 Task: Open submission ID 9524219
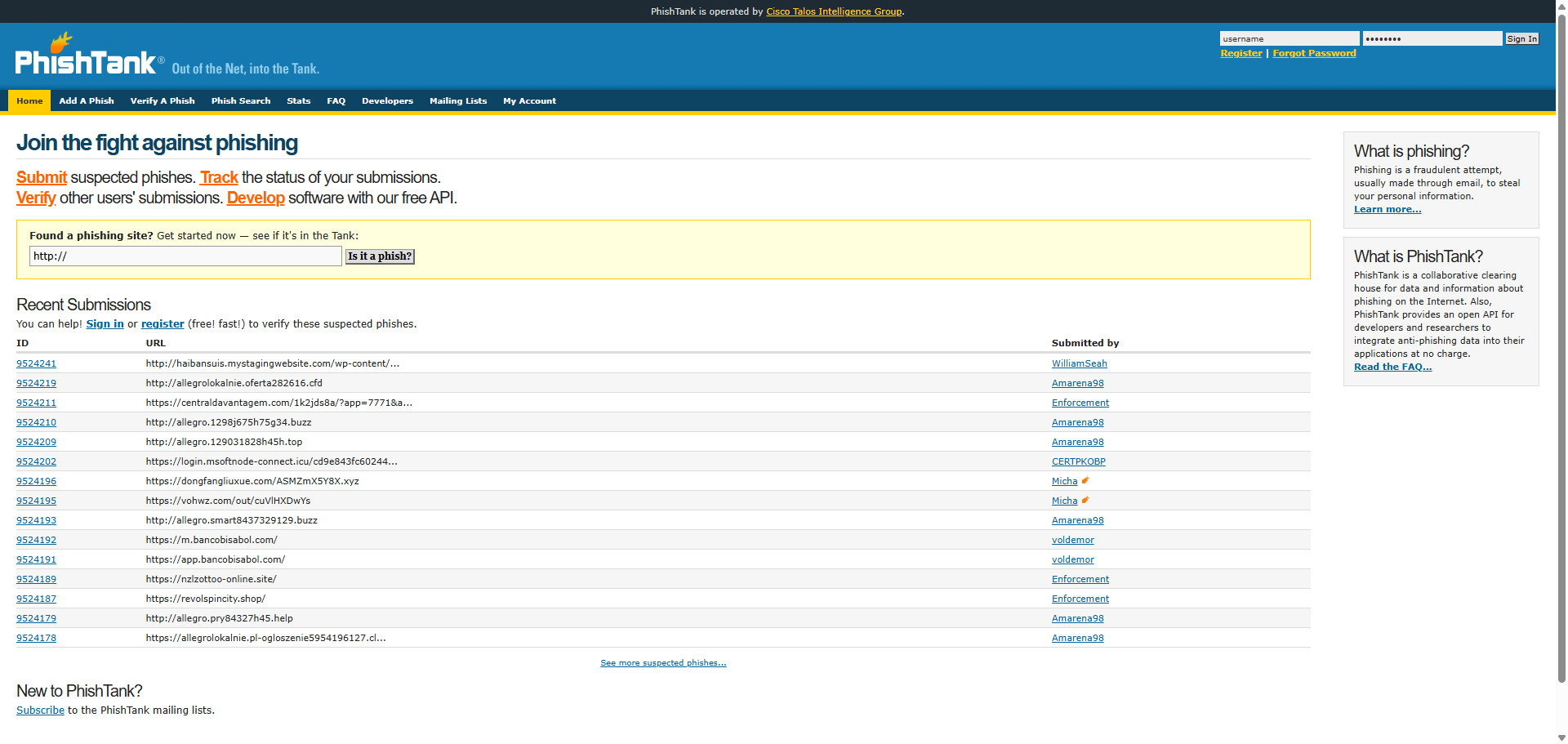36,383
